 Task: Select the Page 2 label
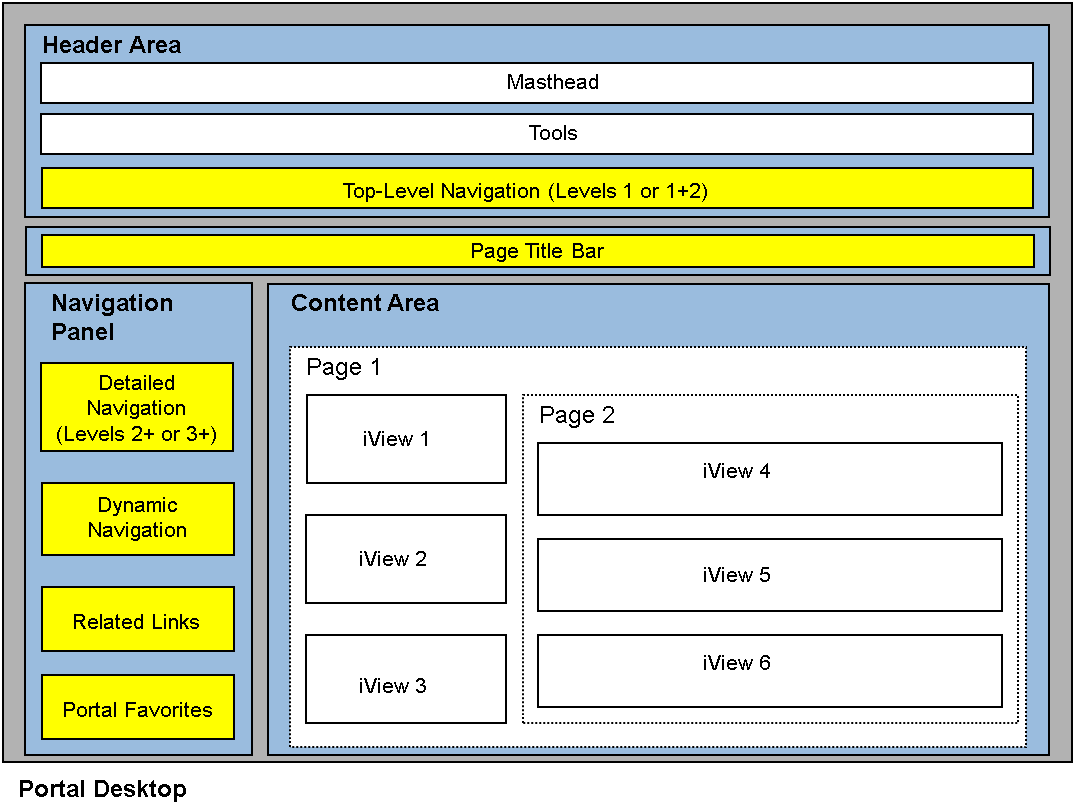(577, 416)
